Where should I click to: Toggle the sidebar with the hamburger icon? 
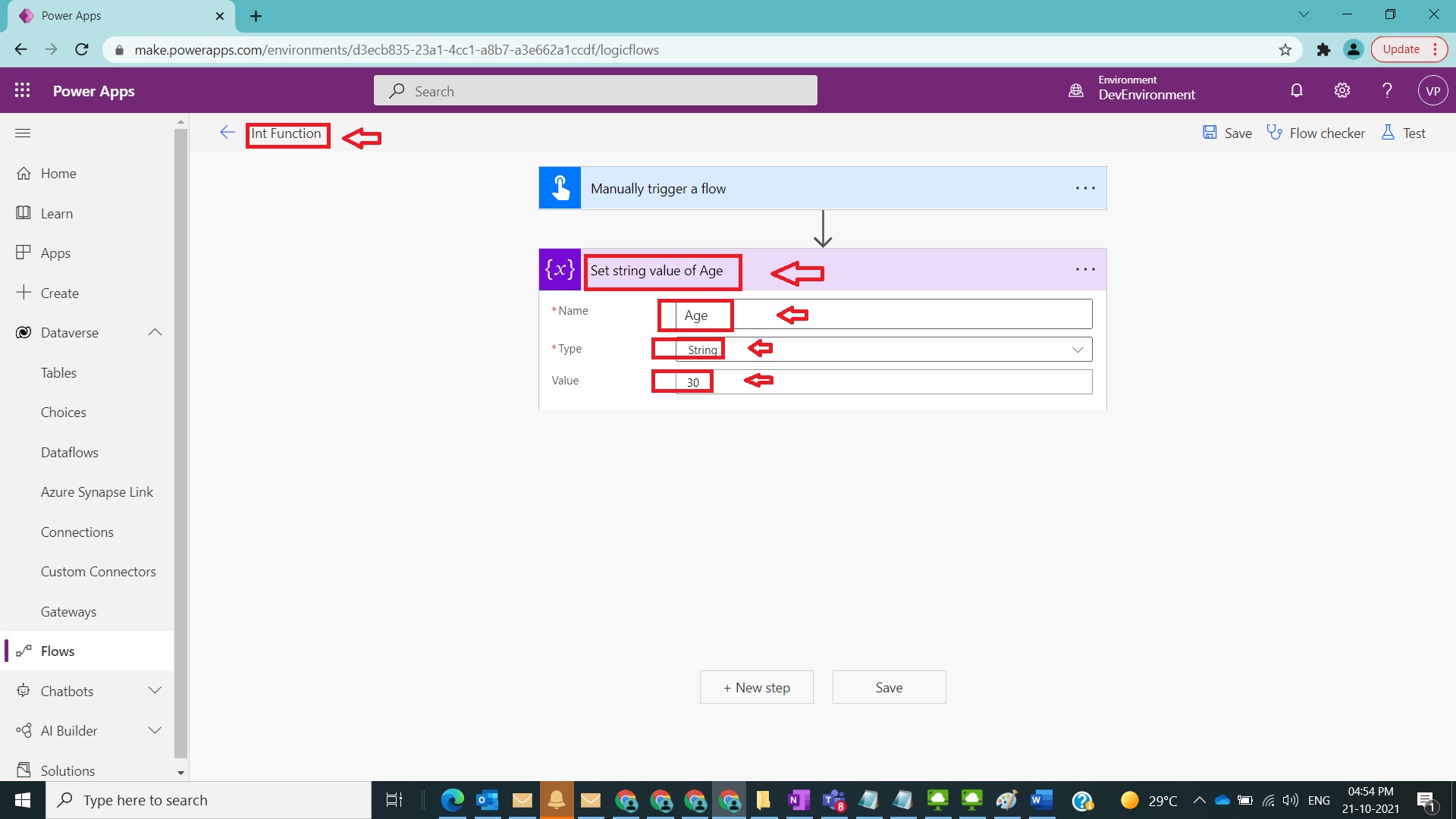pyautogui.click(x=22, y=133)
